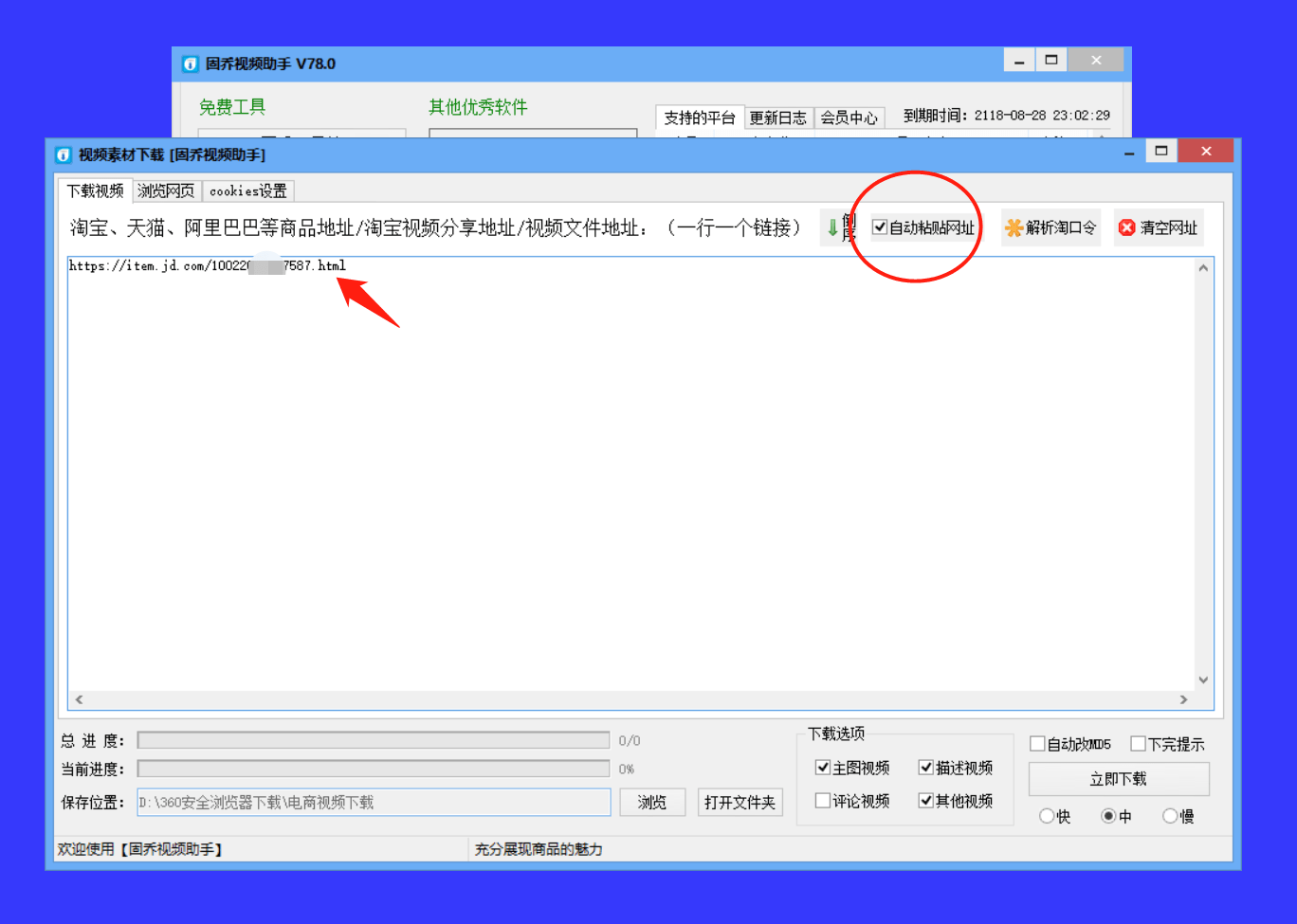Image resolution: width=1297 pixels, height=924 pixels.
Task: Click the green arrow 倒序 button
Action: point(840,227)
